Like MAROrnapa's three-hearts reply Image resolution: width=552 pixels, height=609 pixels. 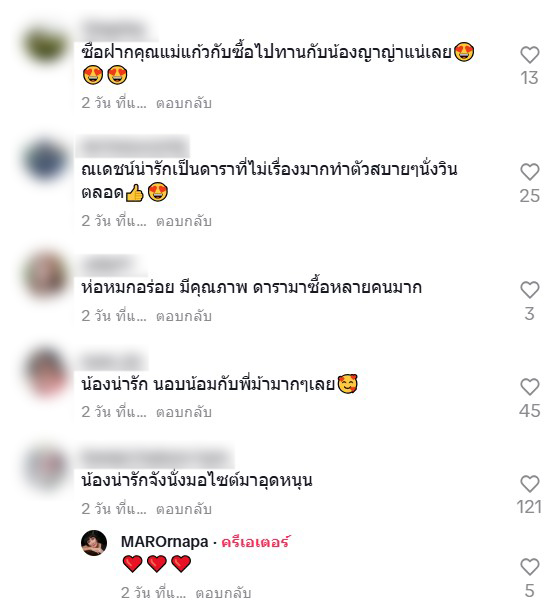click(x=529, y=567)
